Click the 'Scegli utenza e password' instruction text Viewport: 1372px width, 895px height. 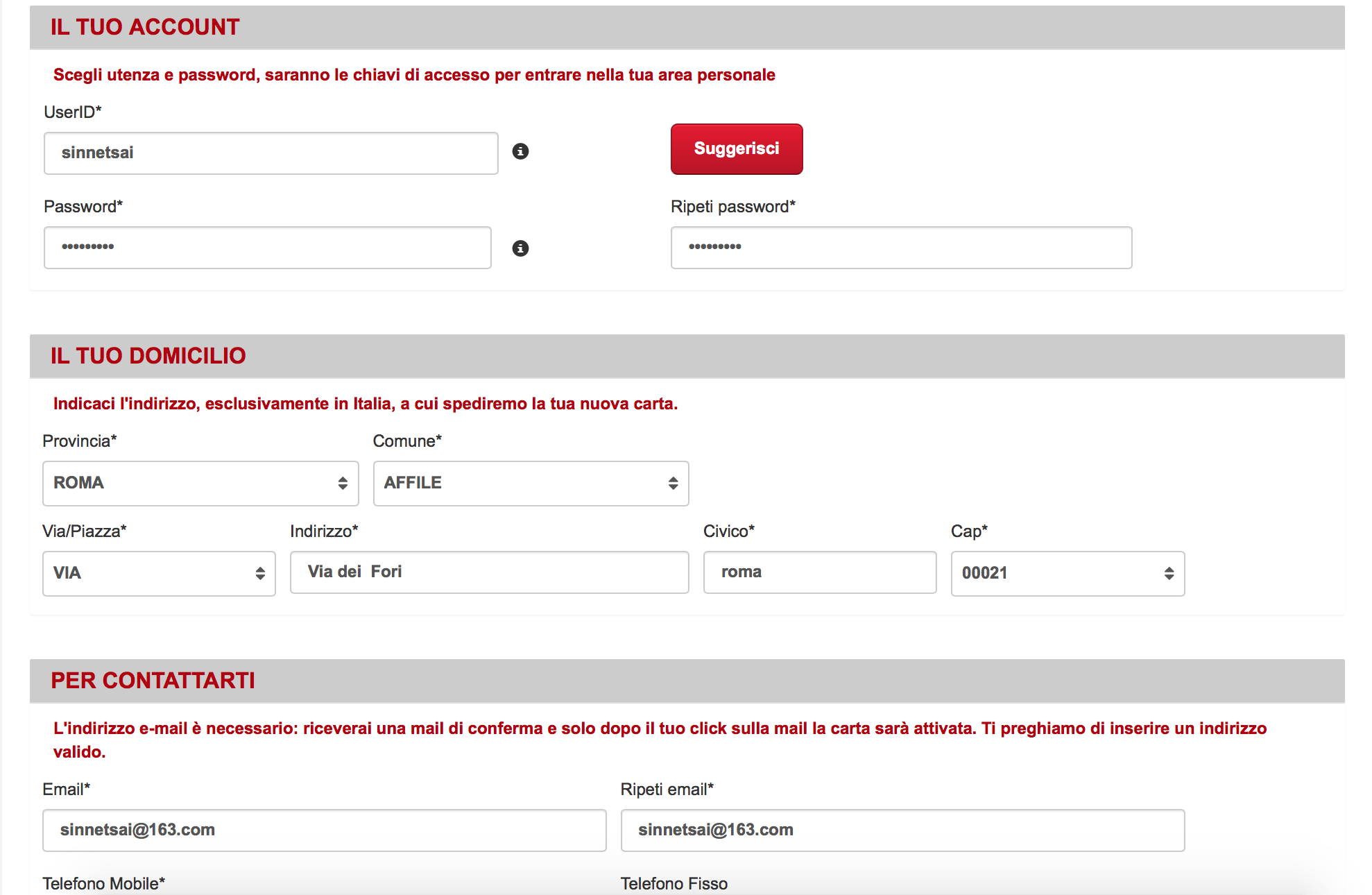[414, 75]
